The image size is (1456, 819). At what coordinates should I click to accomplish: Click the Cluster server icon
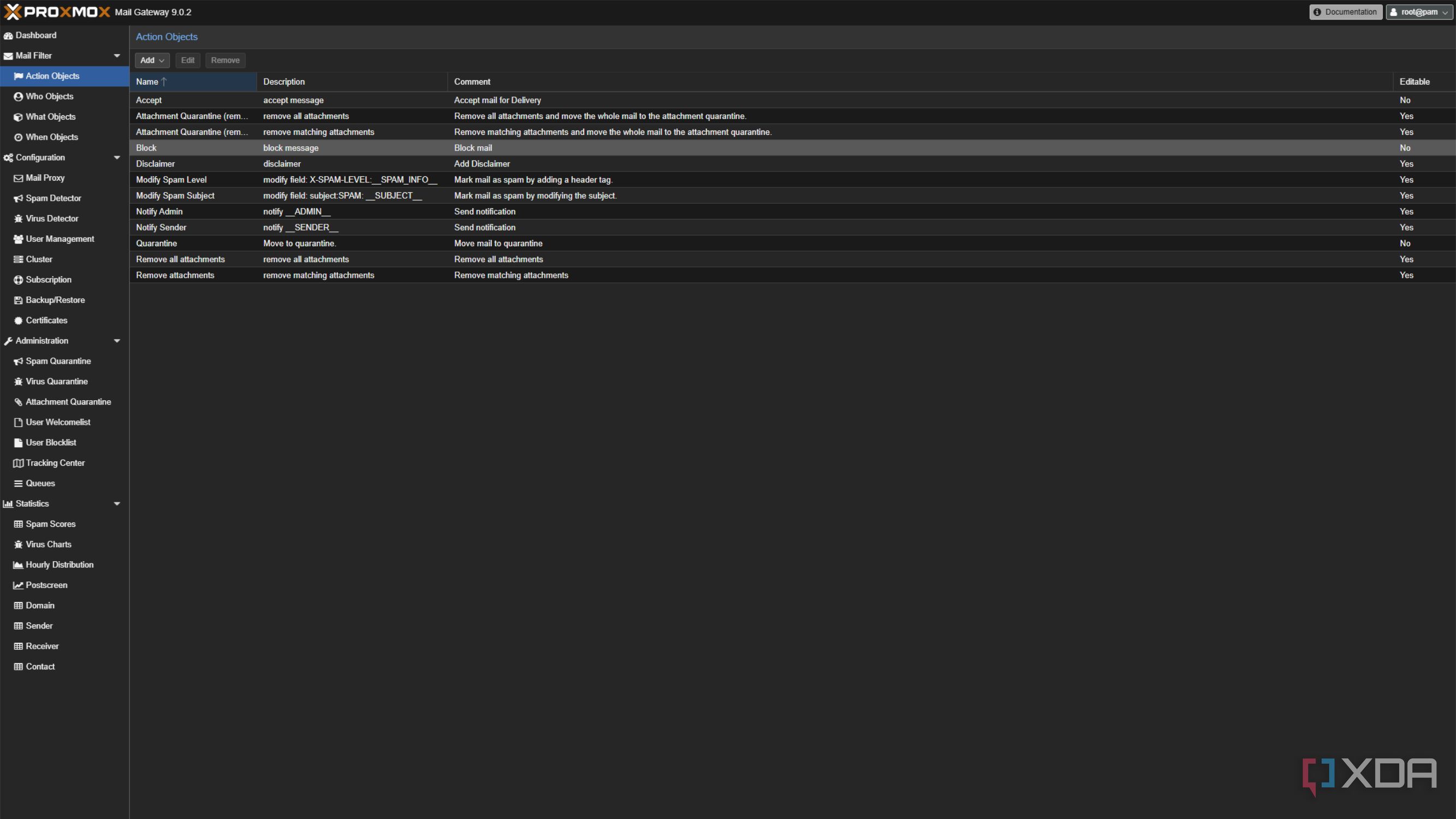pos(18,259)
